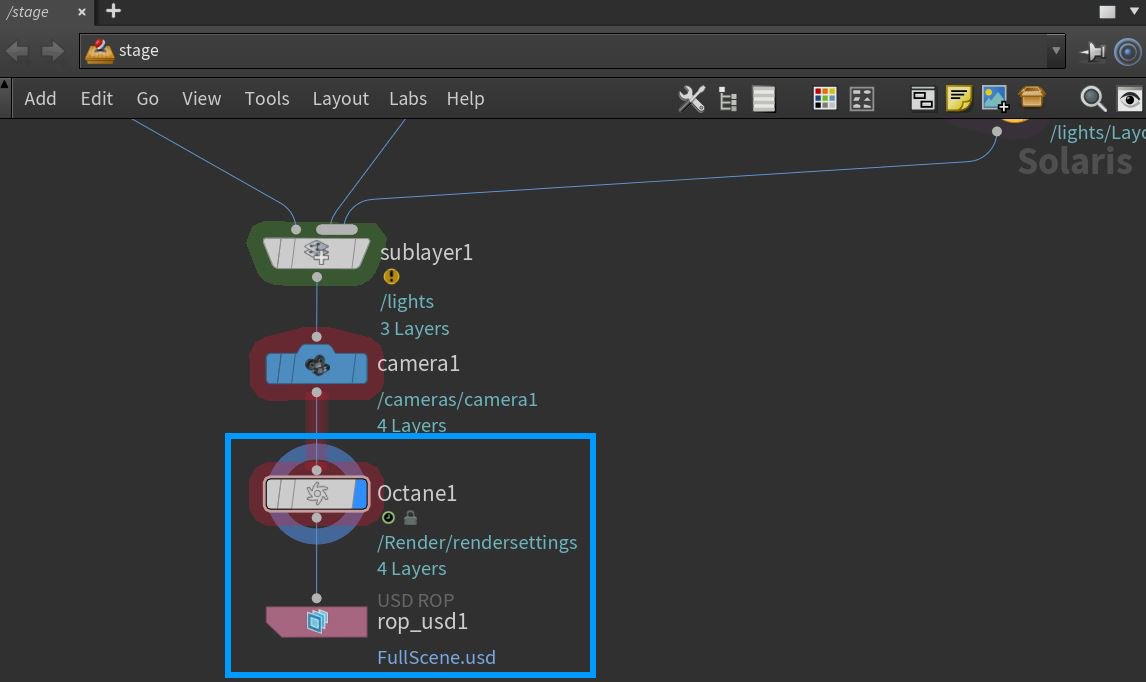Open the stage path dropdown arrow
Image resolution: width=1146 pixels, height=682 pixels.
1056,51
